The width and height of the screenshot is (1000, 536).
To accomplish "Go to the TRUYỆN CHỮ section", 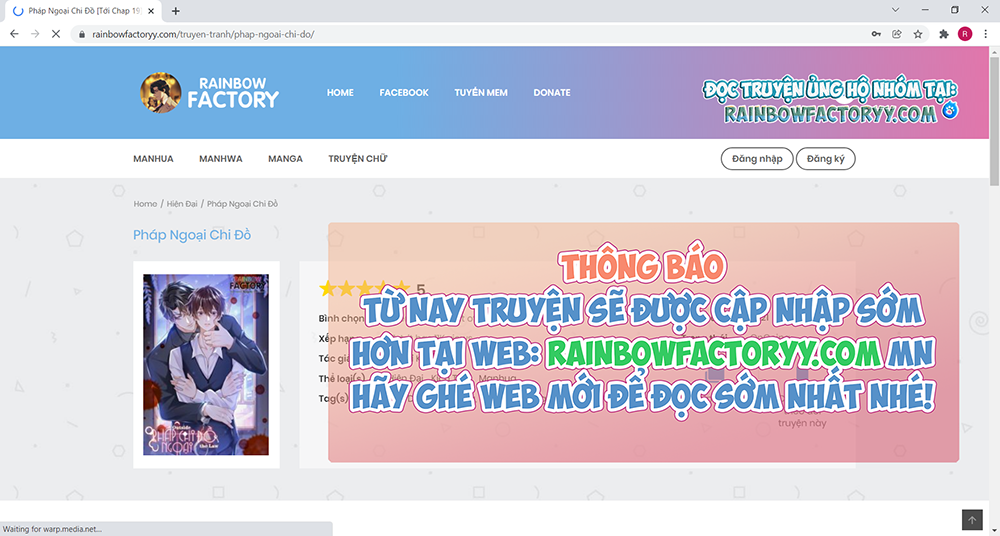I will pyautogui.click(x=357, y=159).
